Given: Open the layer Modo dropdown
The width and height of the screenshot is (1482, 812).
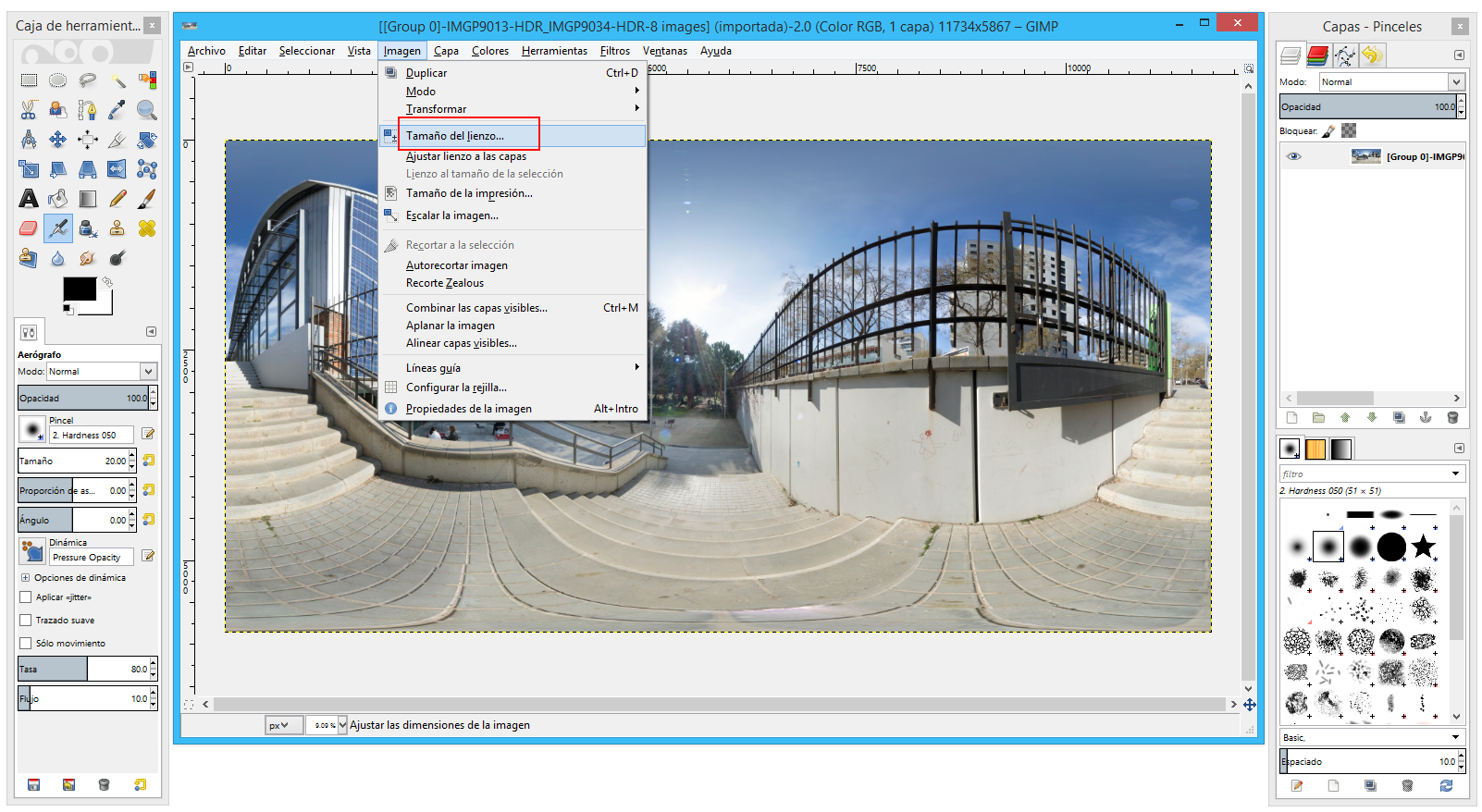Looking at the screenshot, I should click(x=1391, y=82).
